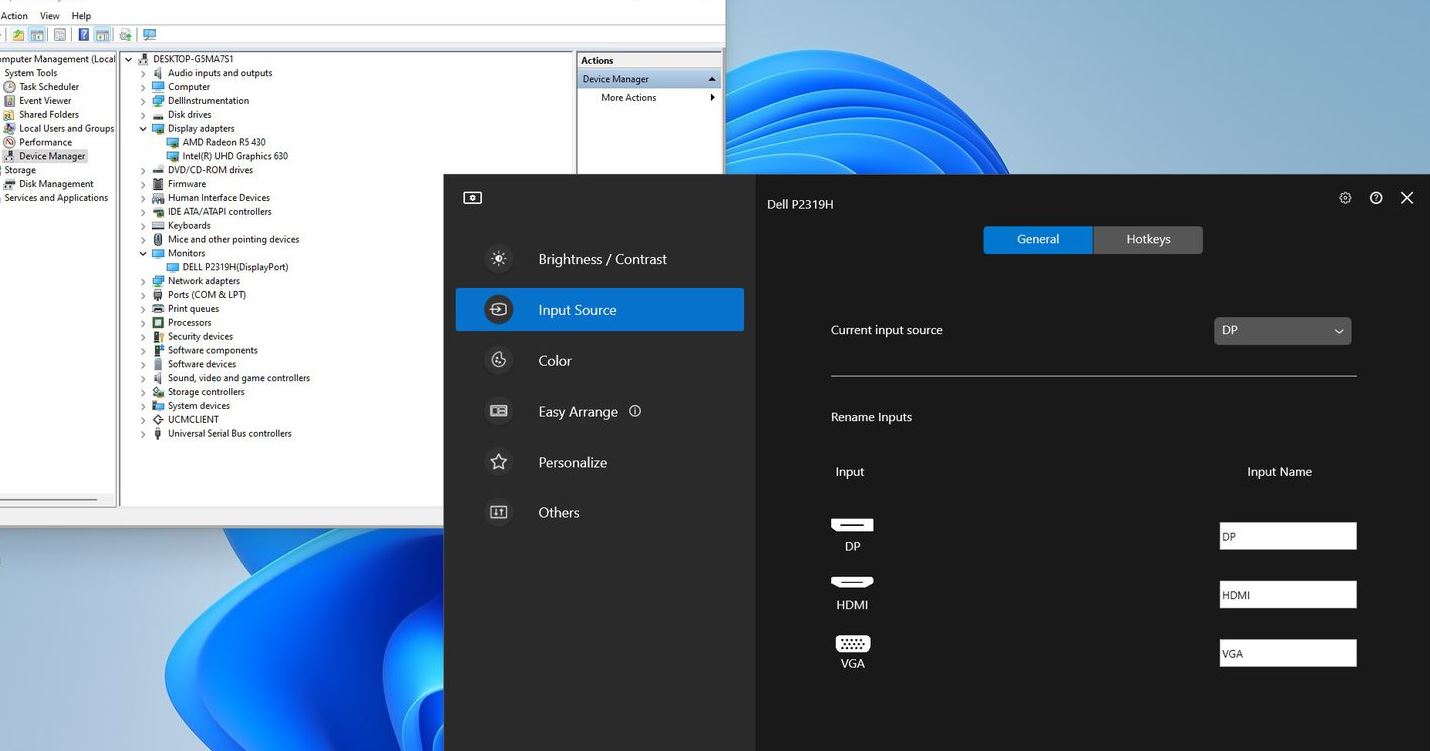Open the Current input source dropdown

tap(1282, 331)
